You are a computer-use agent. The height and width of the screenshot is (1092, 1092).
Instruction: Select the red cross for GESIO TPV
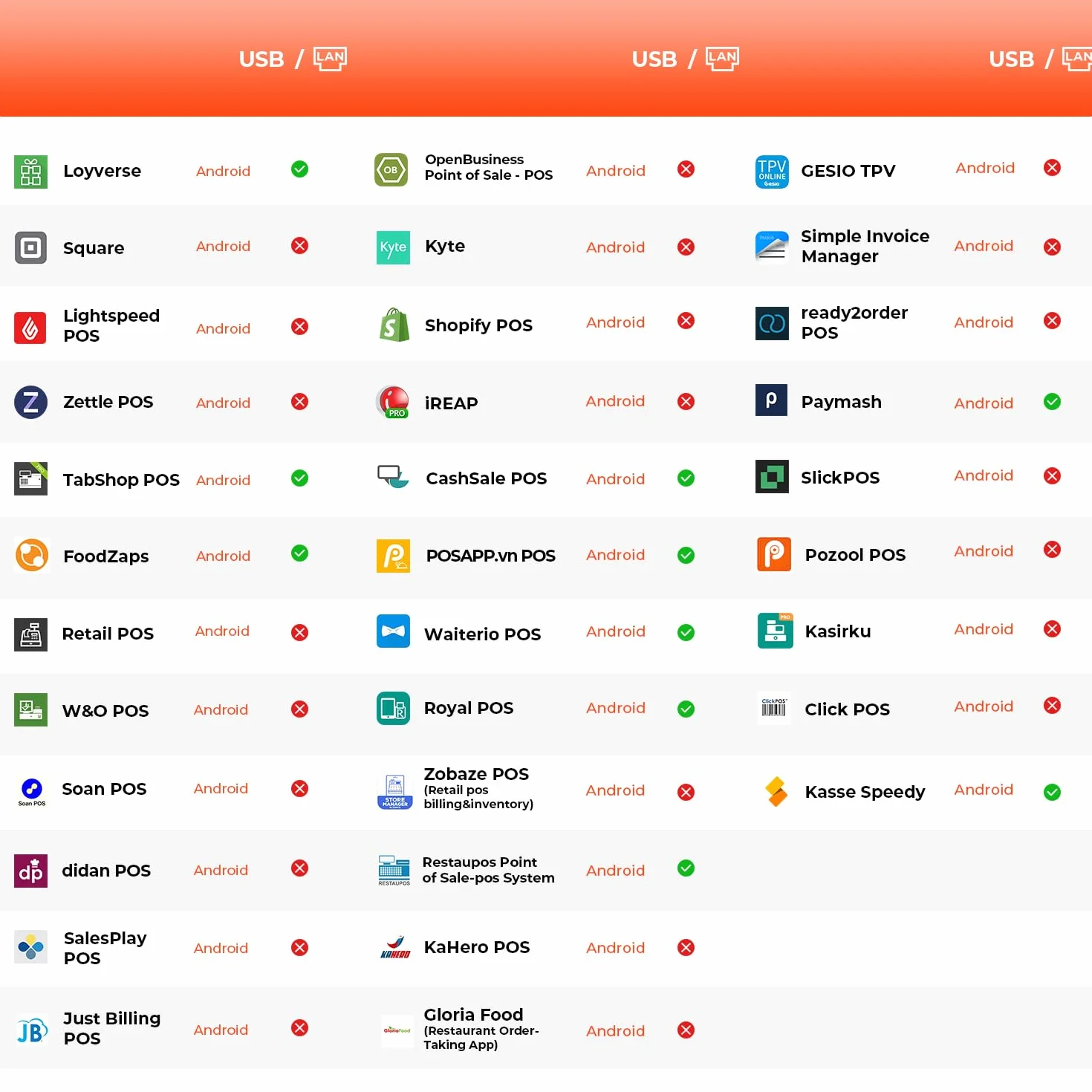[1052, 168]
